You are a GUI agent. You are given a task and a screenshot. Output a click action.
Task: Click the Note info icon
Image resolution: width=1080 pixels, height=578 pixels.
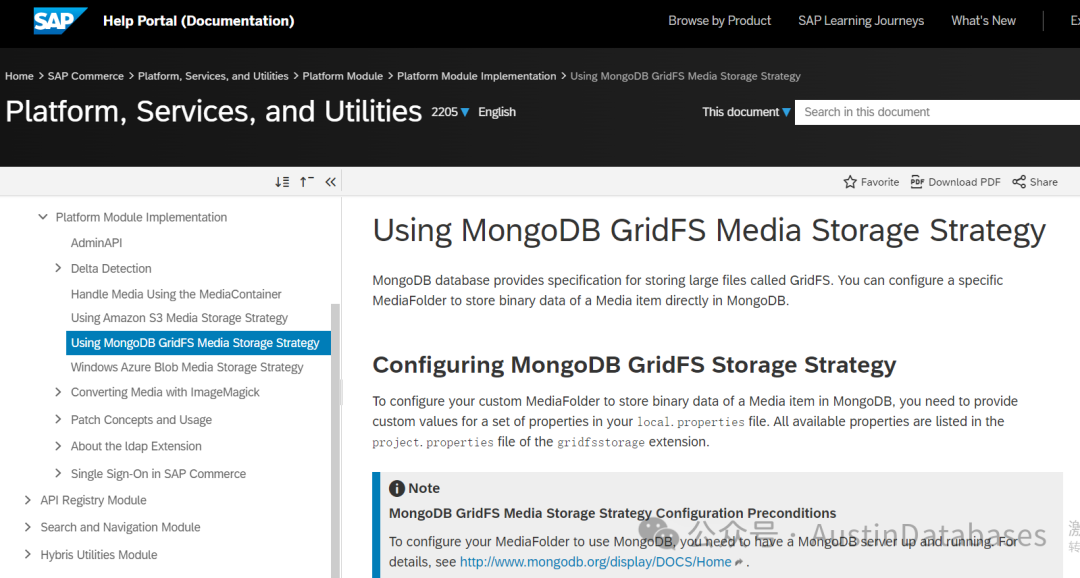click(397, 488)
